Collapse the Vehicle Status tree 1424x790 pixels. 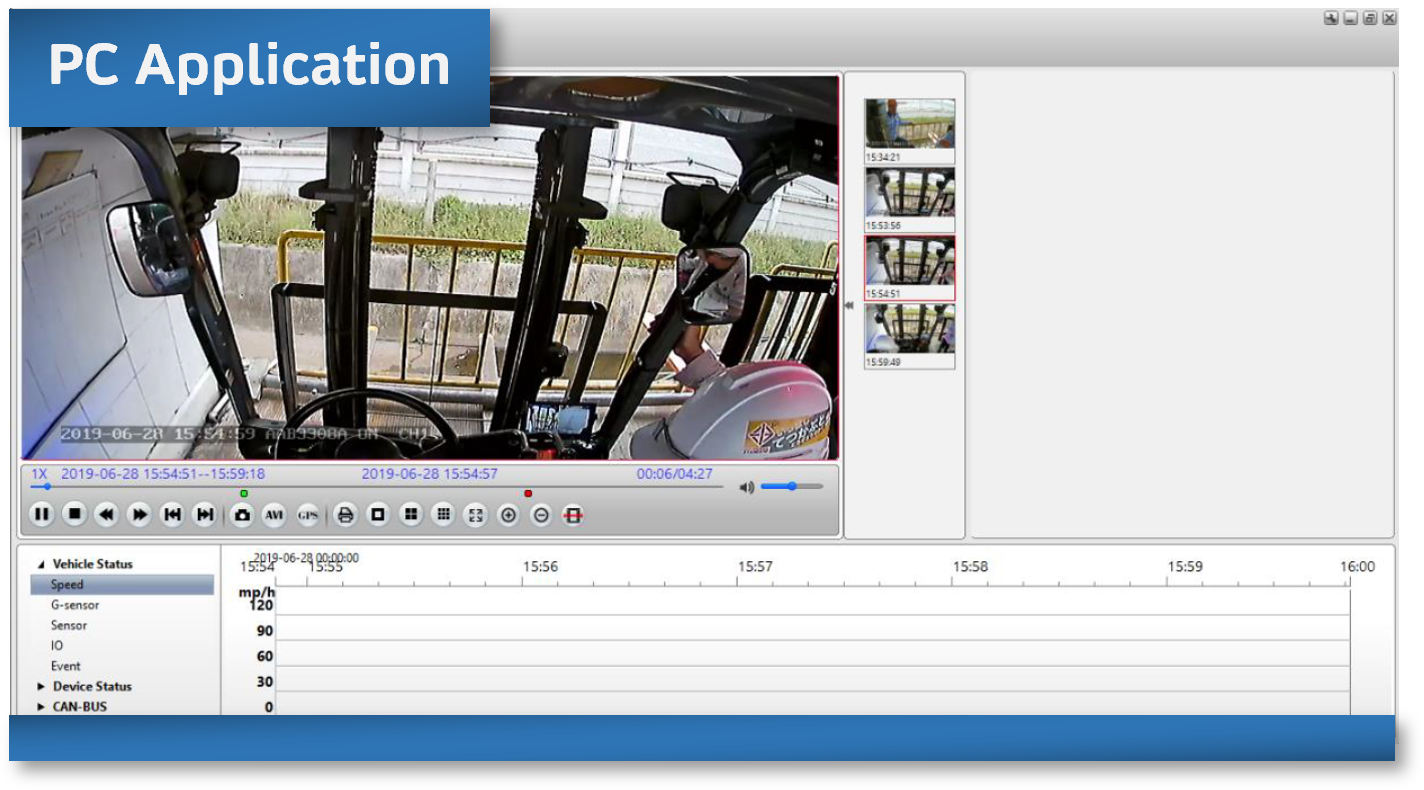41,564
